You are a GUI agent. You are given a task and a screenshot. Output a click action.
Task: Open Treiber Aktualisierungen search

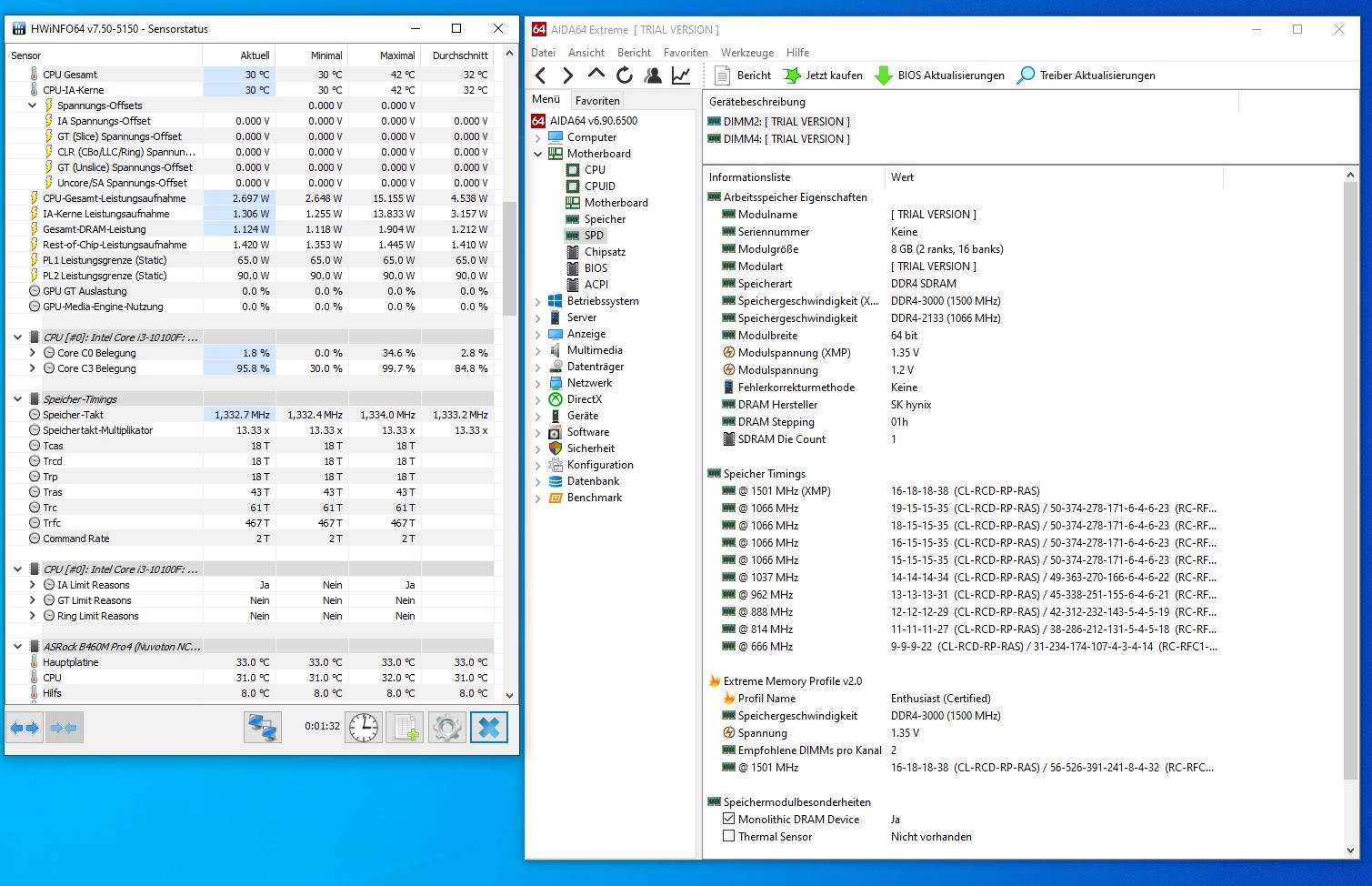1026,75
